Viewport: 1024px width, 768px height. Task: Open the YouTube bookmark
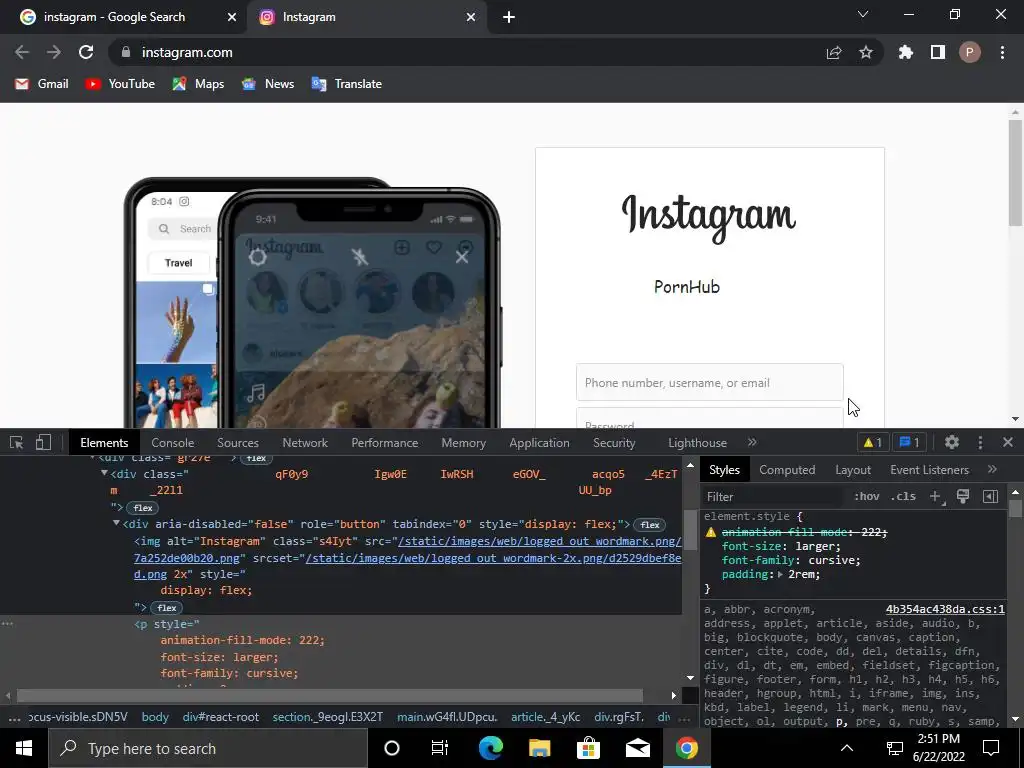(120, 84)
